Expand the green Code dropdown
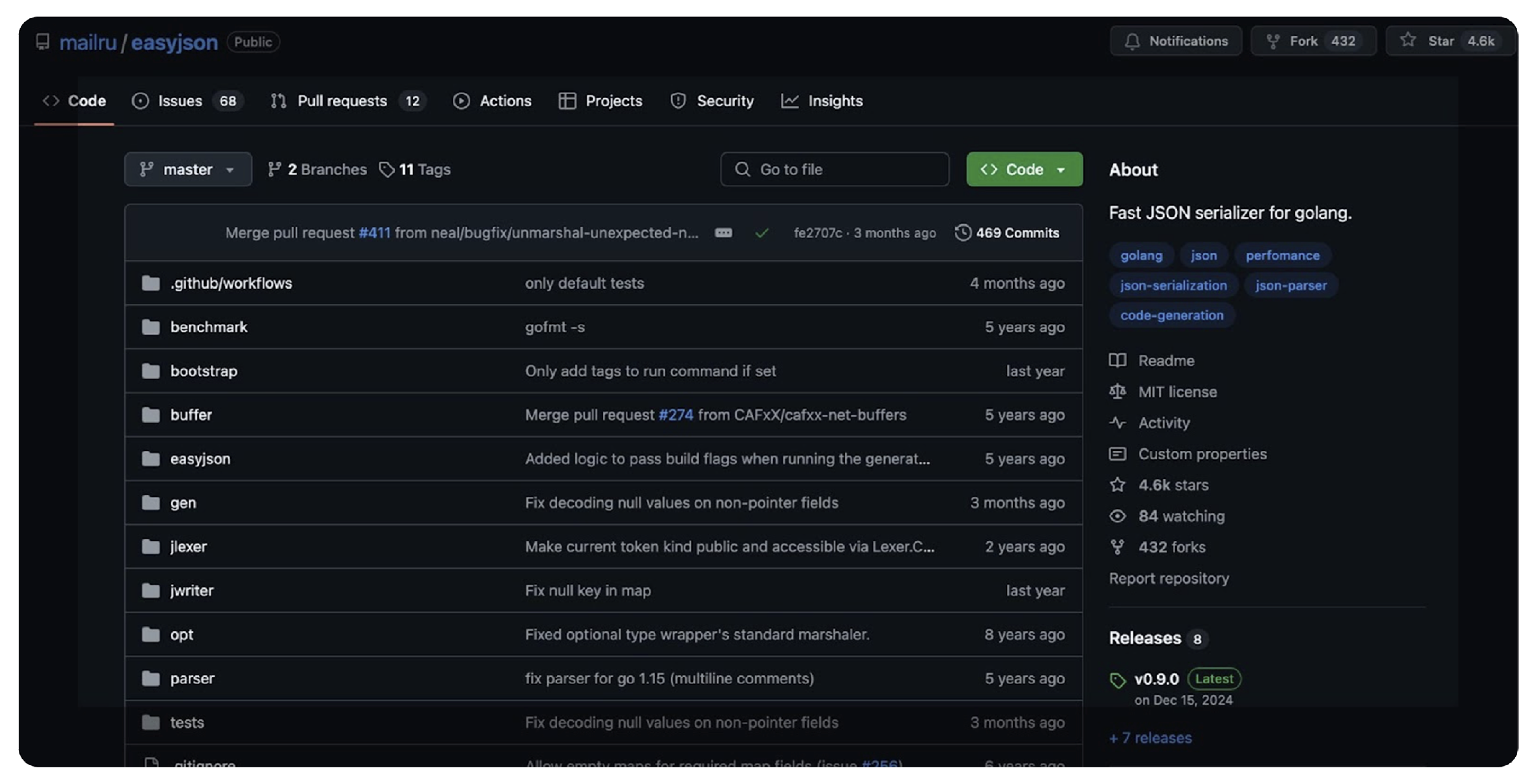 coord(1024,169)
